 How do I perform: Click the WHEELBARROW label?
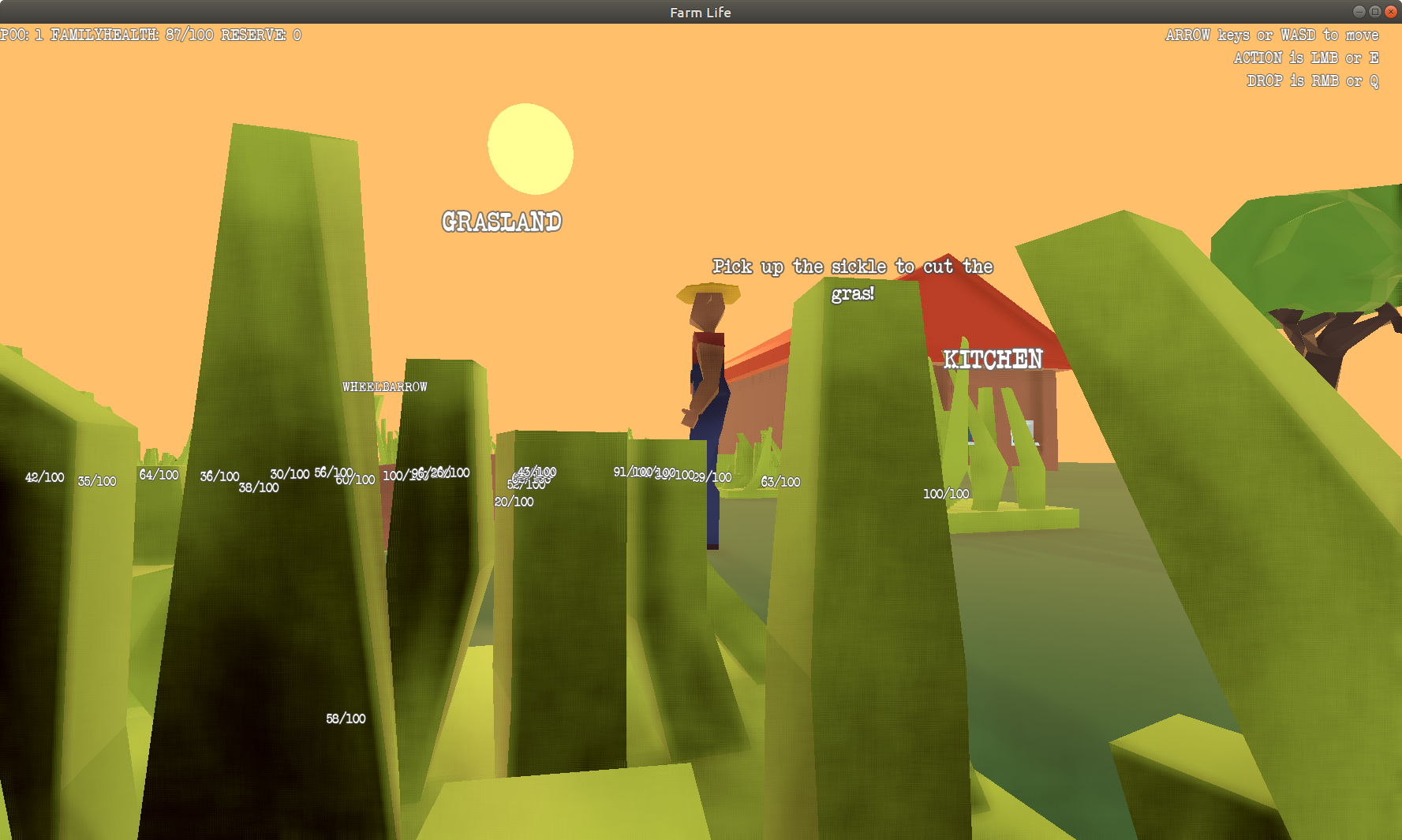point(384,386)
